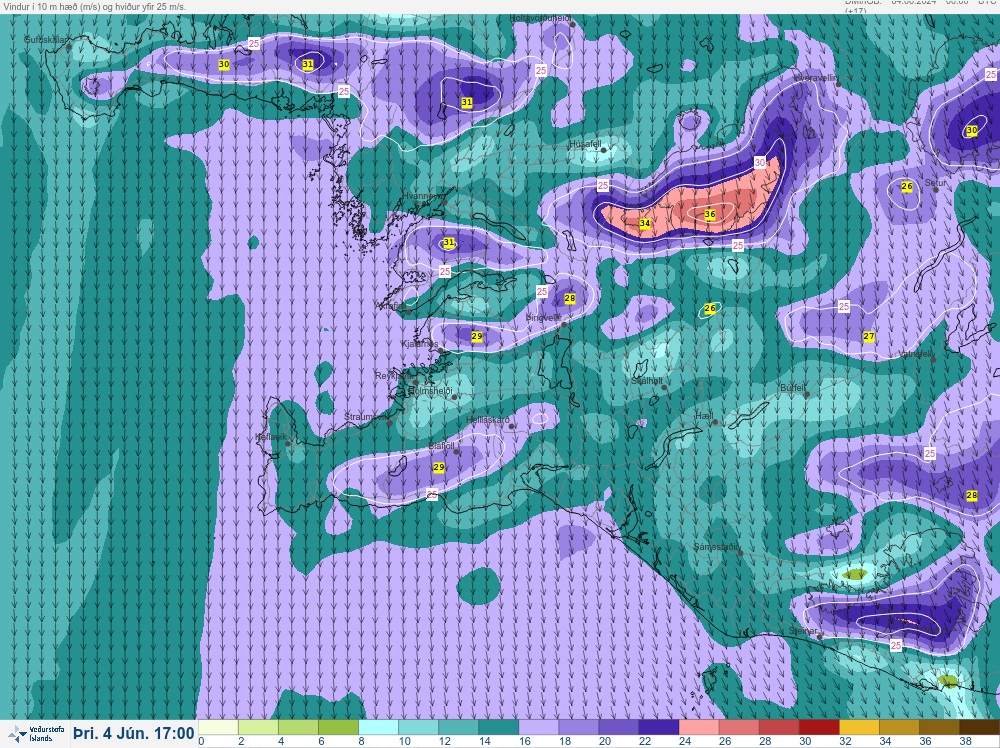
Task: Click the Hæll station label
Action: click(x=703, y=416)
